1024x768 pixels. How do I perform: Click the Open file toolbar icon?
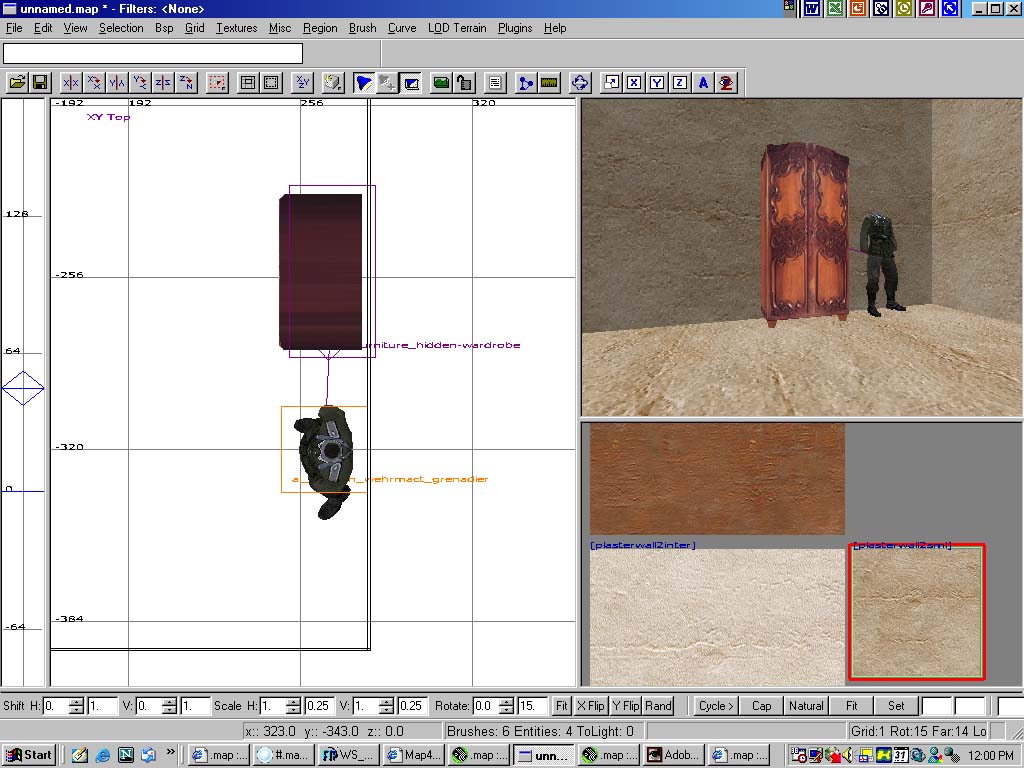[17, 83]
